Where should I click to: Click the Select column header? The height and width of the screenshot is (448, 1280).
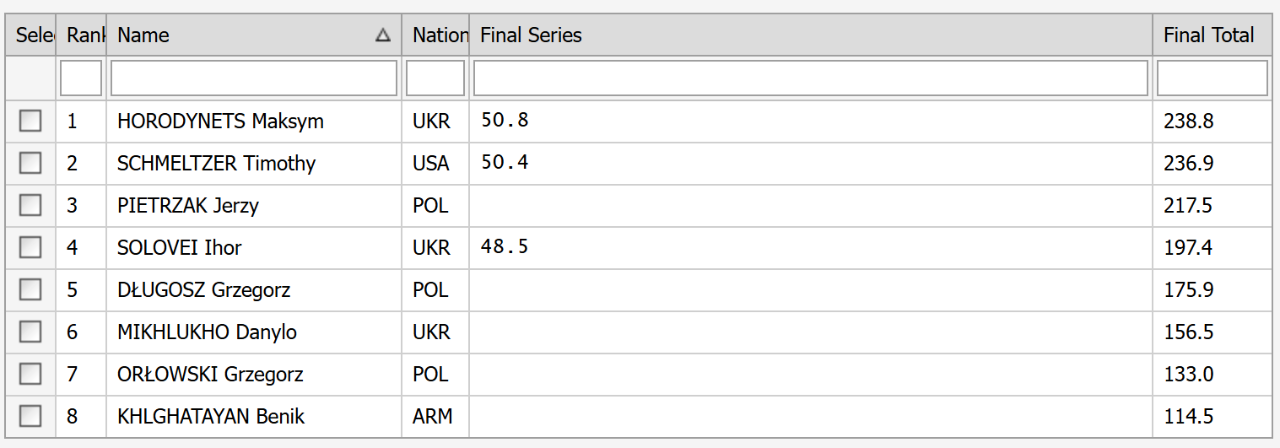pyautogui.click(x=31, y=36)
